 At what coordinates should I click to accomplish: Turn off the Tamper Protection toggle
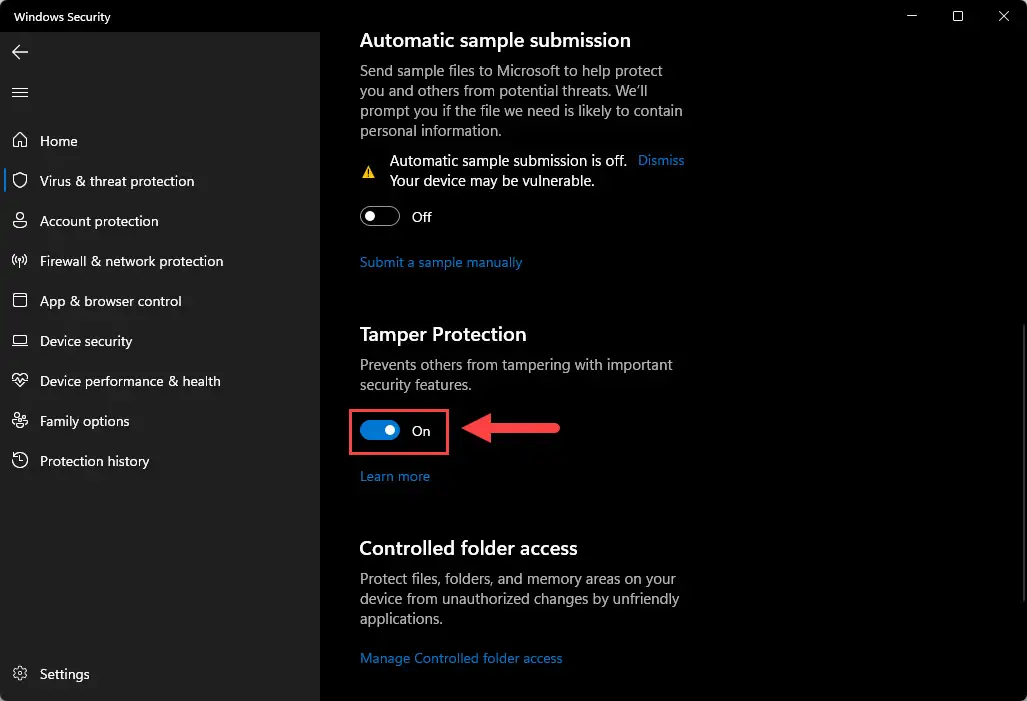coord(380,430)
